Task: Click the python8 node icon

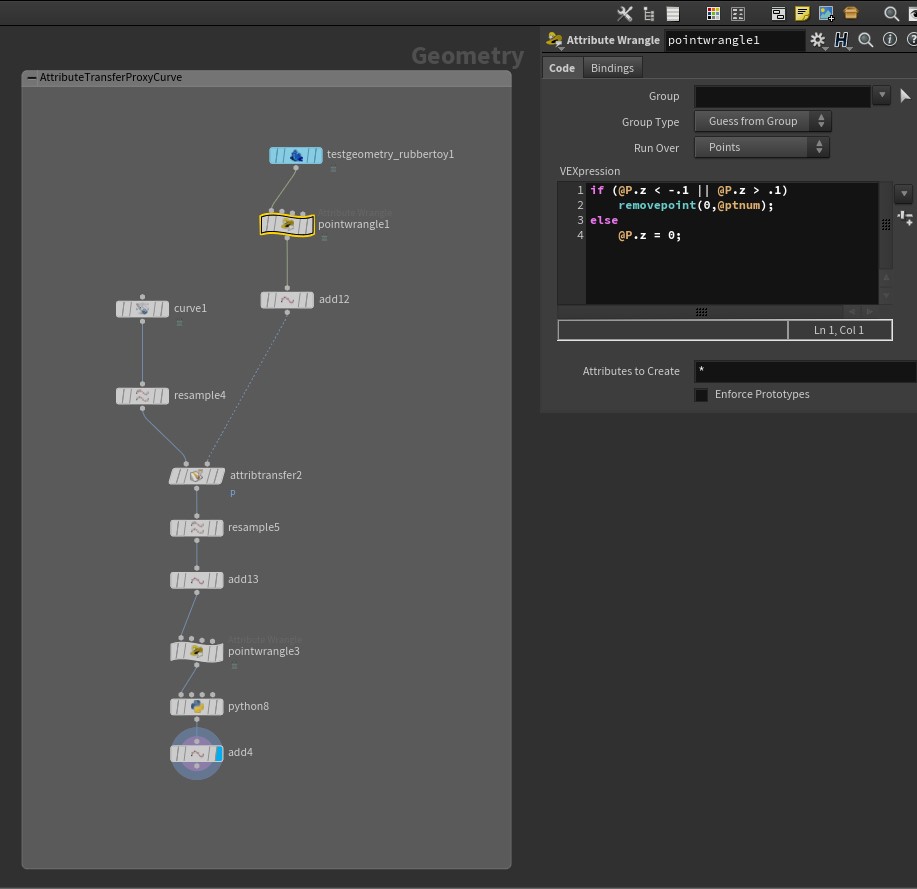Action: pyautogui.click(x=197, y=707)
